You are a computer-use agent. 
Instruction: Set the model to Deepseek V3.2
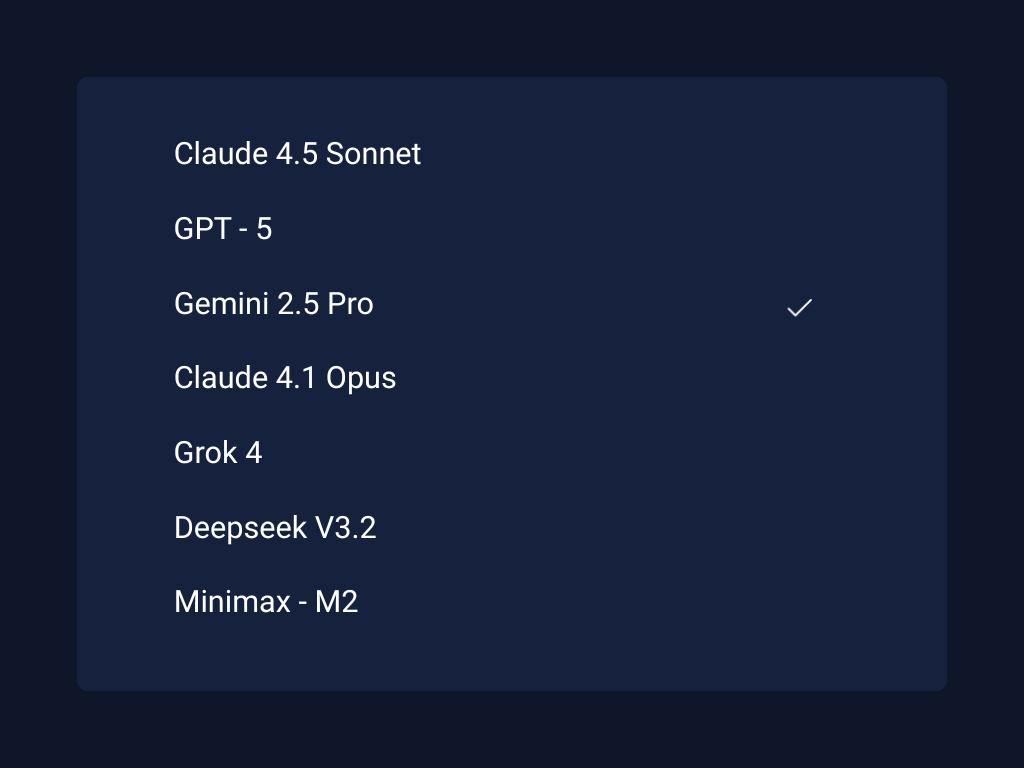tap(275, 527)
